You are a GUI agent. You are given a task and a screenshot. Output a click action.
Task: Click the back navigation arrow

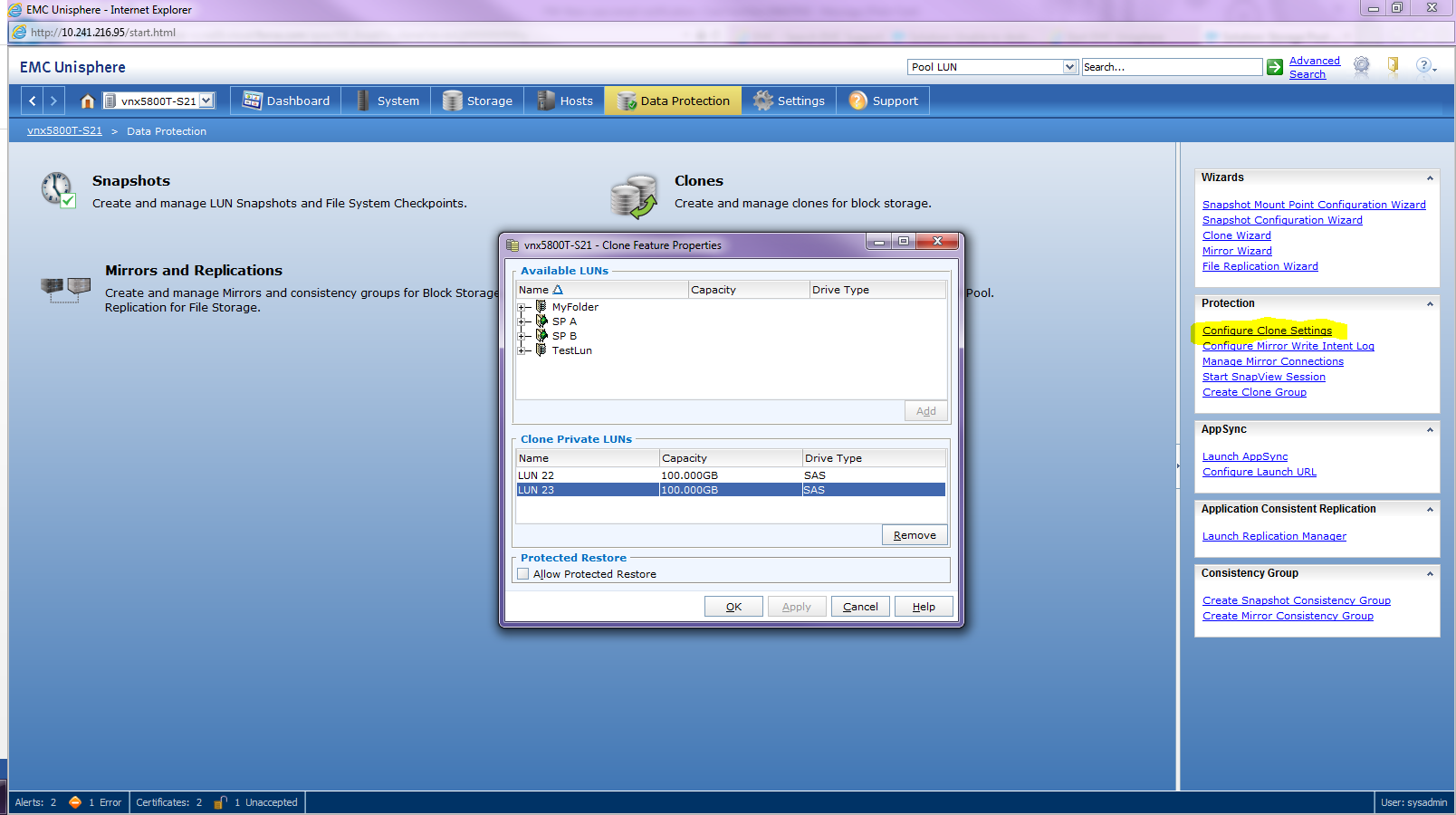point(32,101)
